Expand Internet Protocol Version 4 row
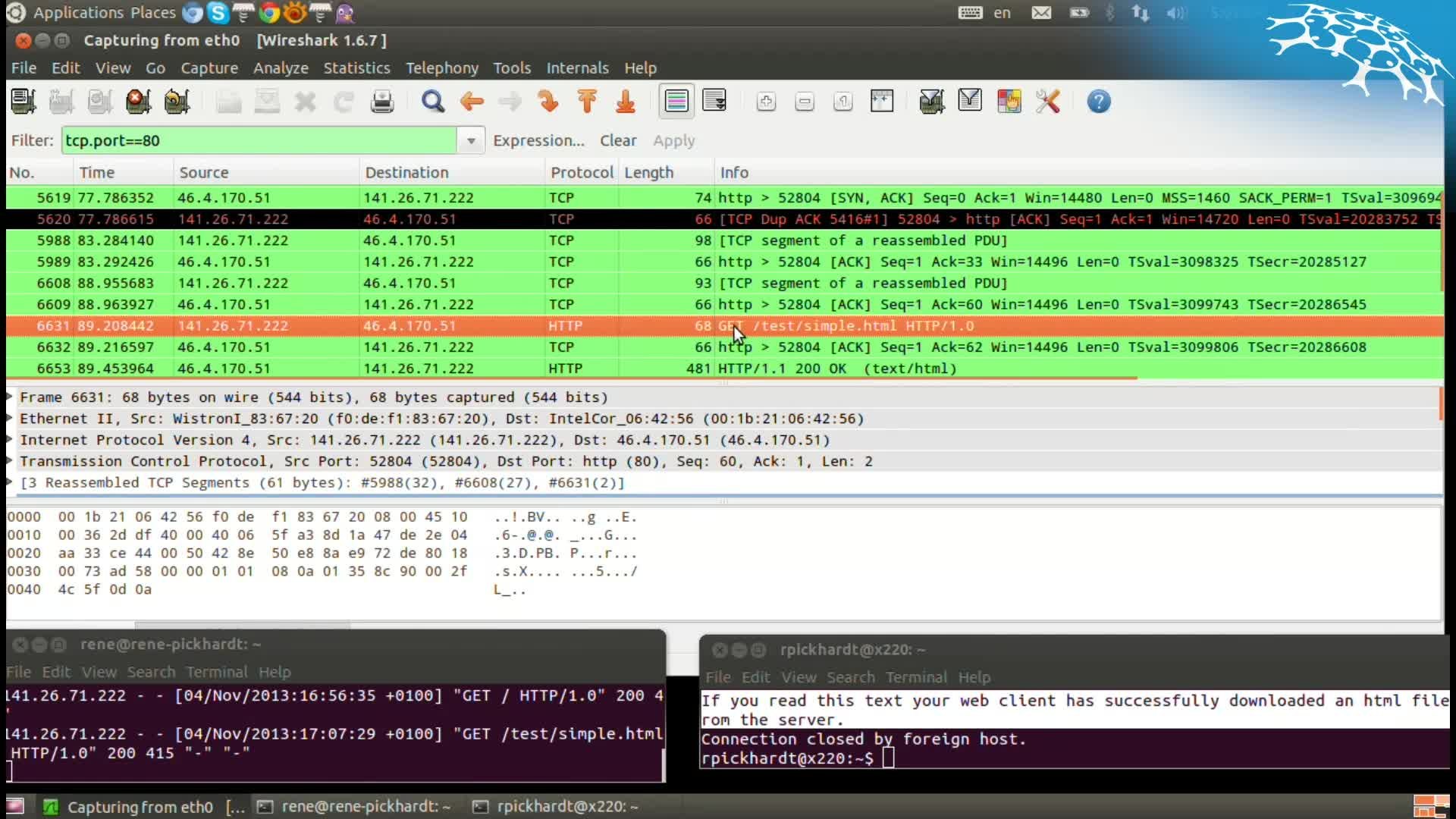Screen dimensions: 1456x819 pyautogui.click(x=11, y=439)
